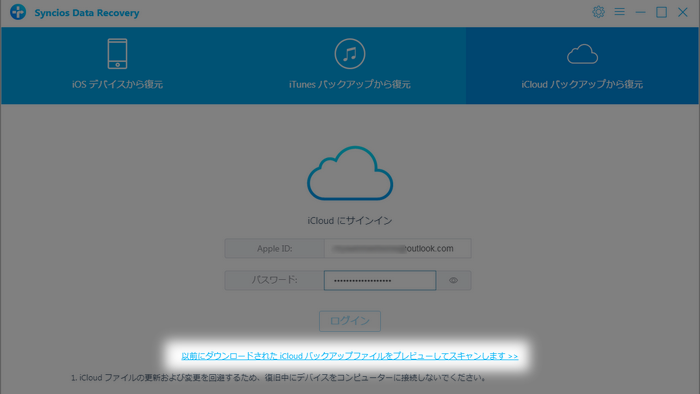Click the ログイン button
This screenshot has width=700, height=394.
point(350,321)
